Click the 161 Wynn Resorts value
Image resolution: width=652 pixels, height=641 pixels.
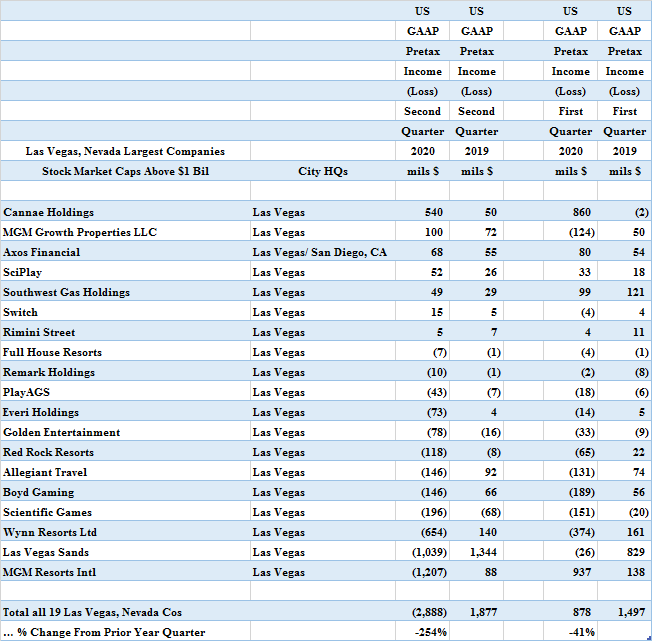tap(636, 532)
